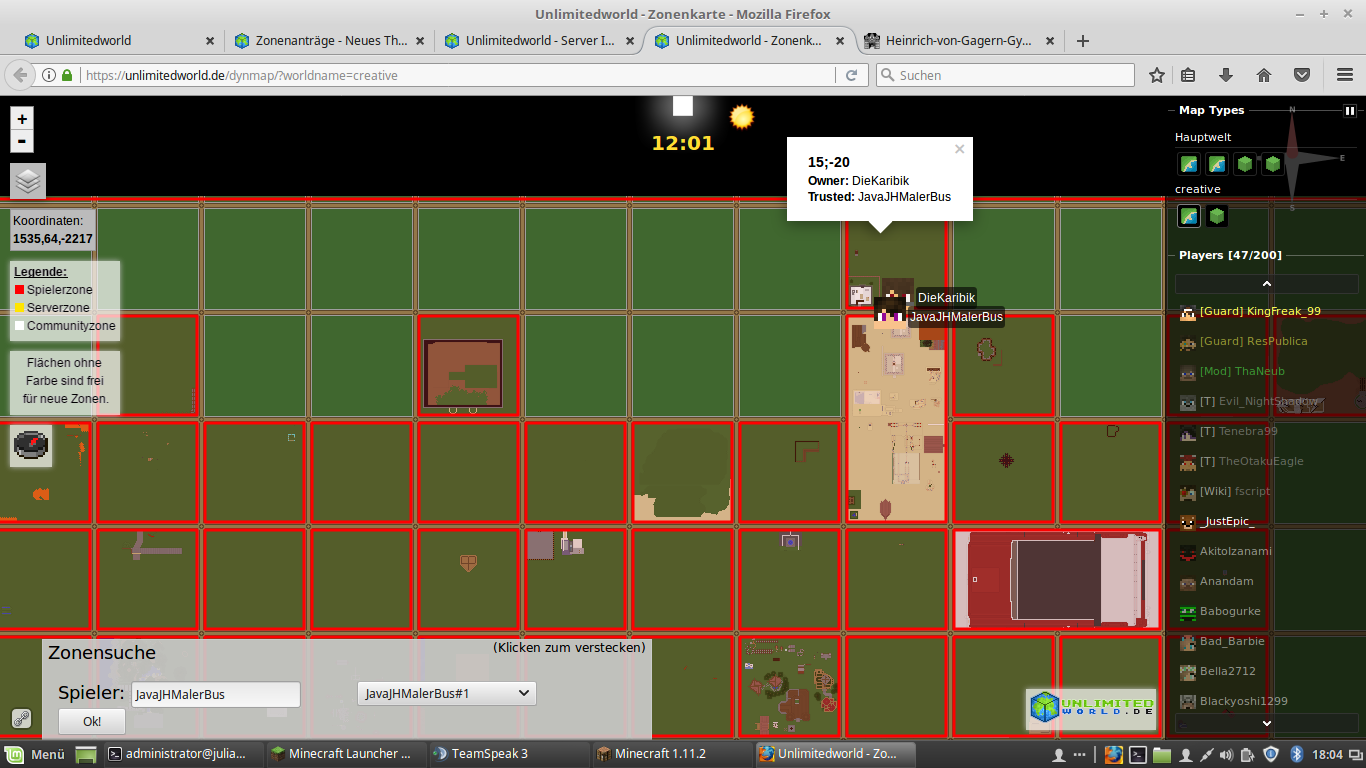
Task: Switch to TeamSpeak 3 taskbar window
Action: [508, 754]
